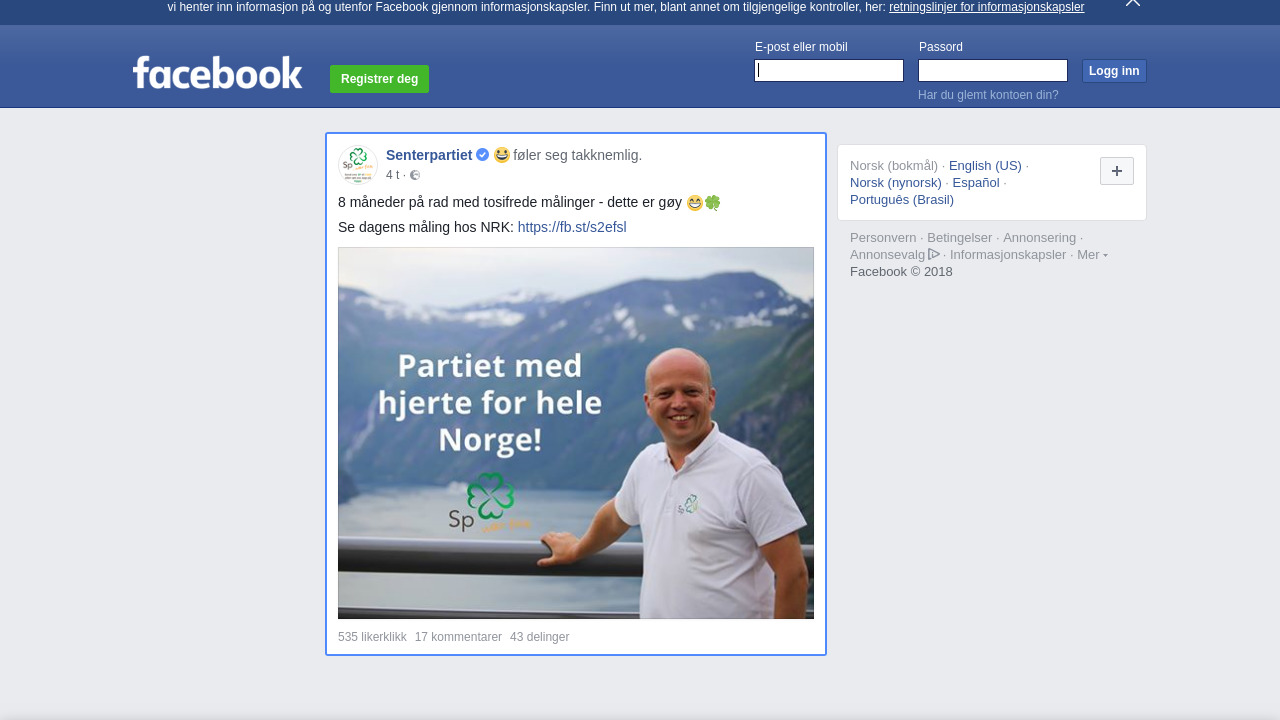Open retningslinjer for informasjonskapsler link
The image size is (1280, 720).
click(x=986, y=7)
